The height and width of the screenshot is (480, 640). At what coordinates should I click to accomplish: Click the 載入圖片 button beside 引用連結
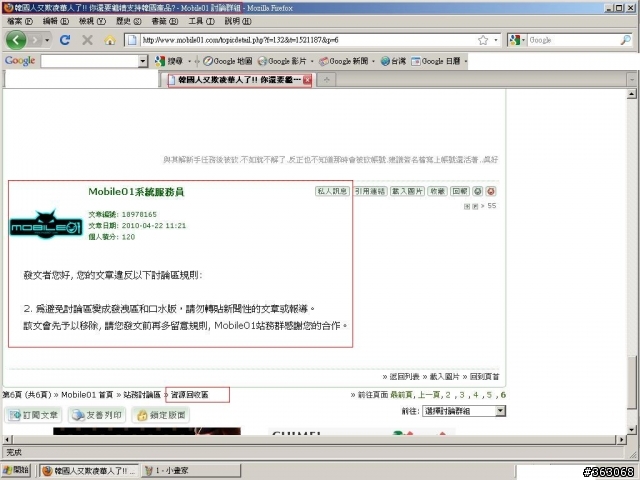[407, 191]
